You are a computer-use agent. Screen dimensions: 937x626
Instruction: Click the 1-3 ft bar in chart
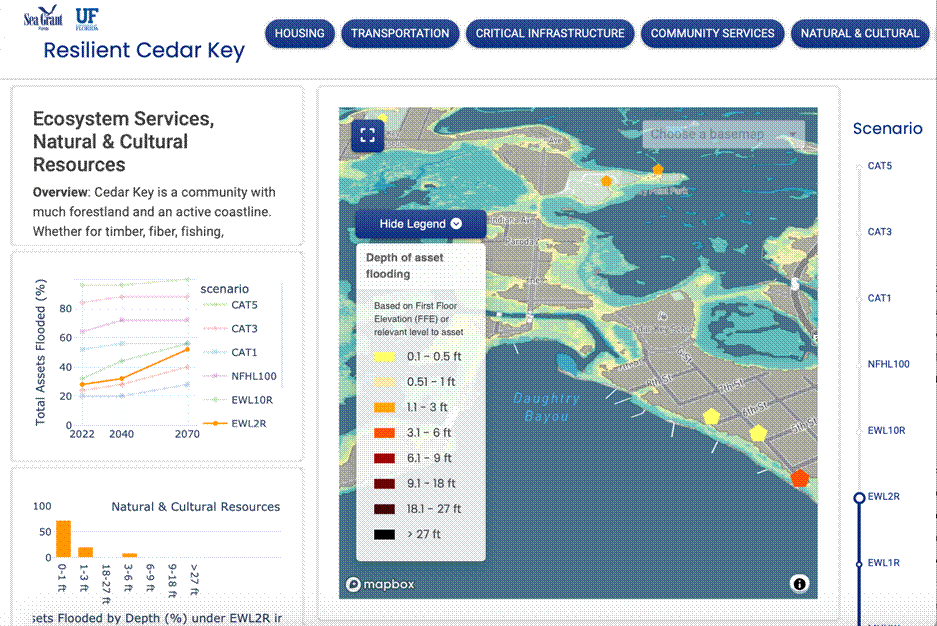[85, 552]
